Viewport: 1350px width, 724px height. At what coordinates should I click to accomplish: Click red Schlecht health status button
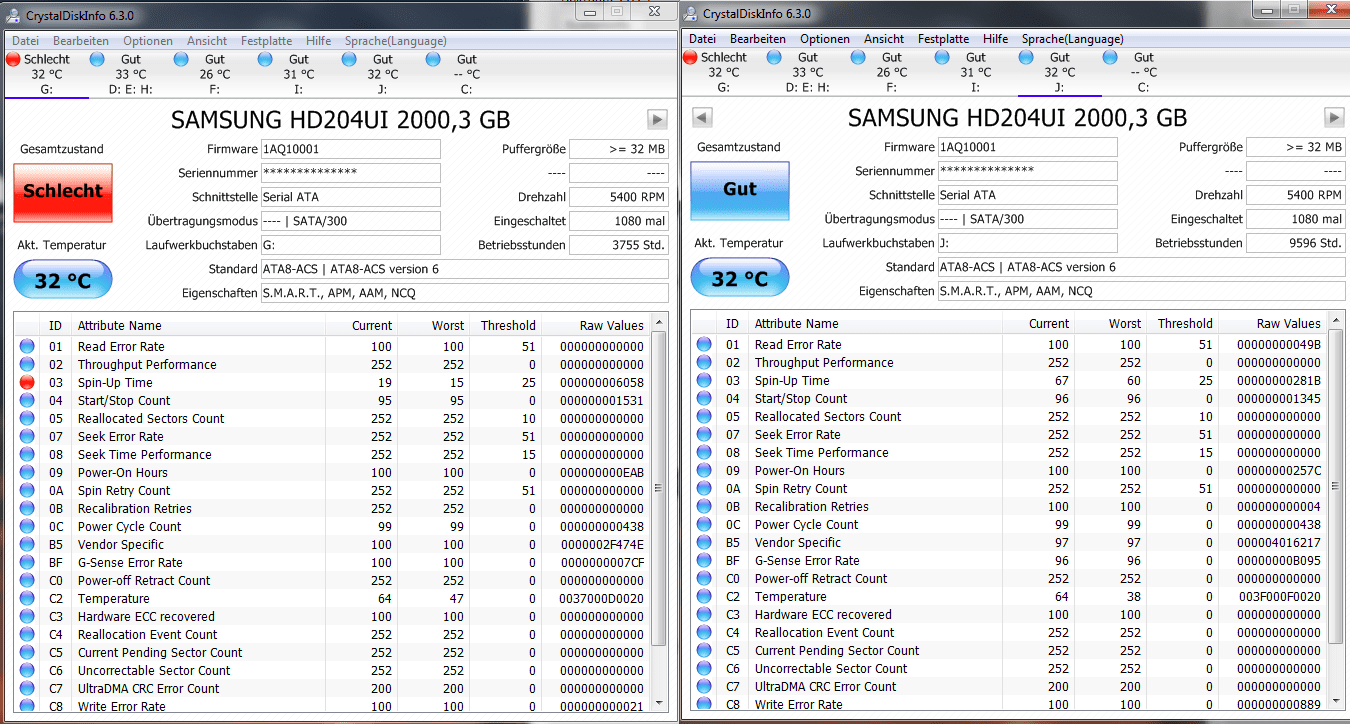coord(63,192)
